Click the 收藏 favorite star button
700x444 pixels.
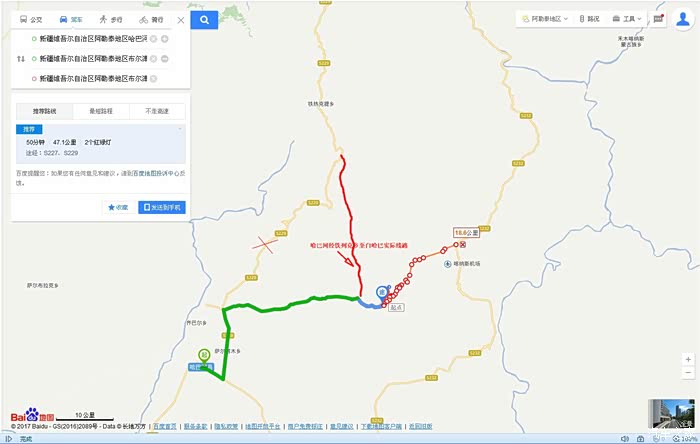coord(118,207)
